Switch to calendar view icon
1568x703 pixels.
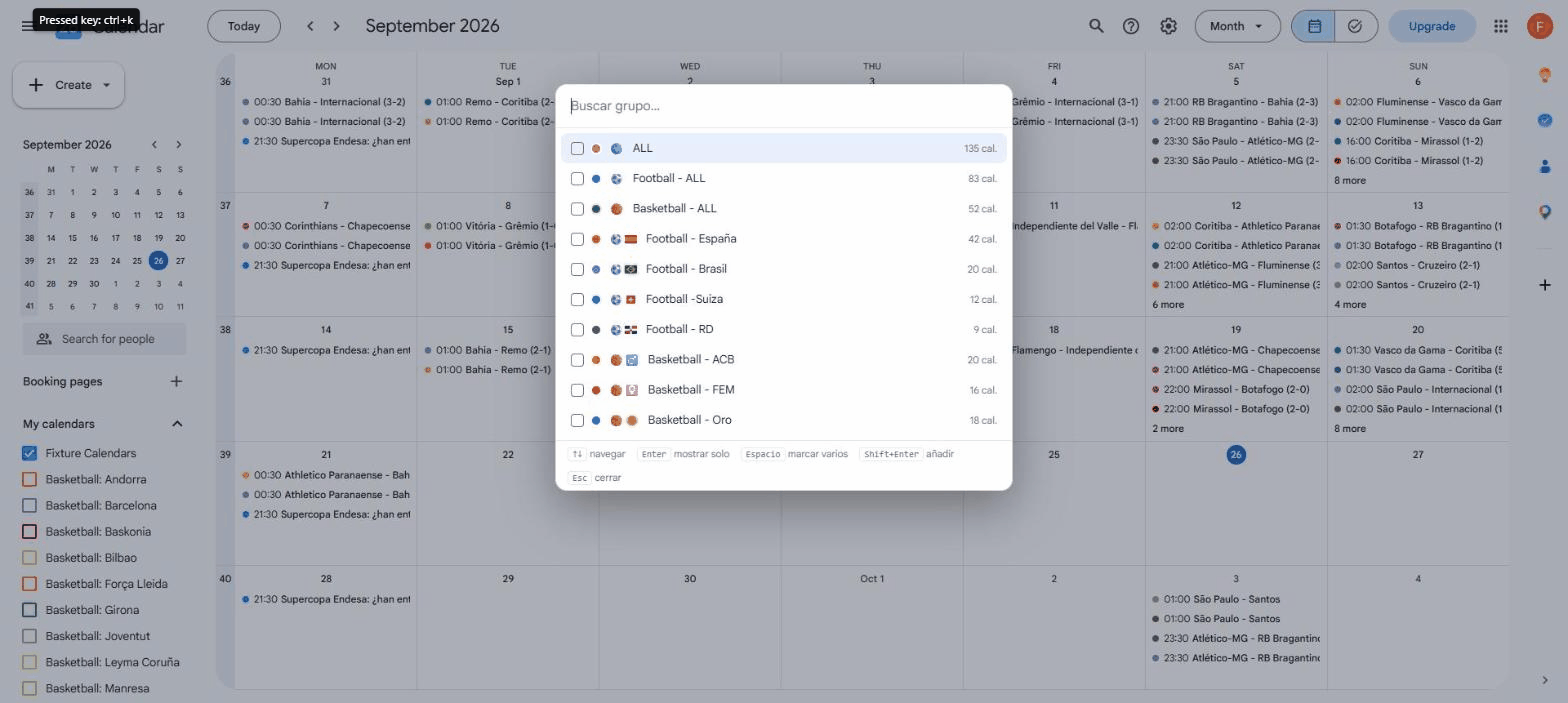pyautogui.click(x=1314, y=26)
